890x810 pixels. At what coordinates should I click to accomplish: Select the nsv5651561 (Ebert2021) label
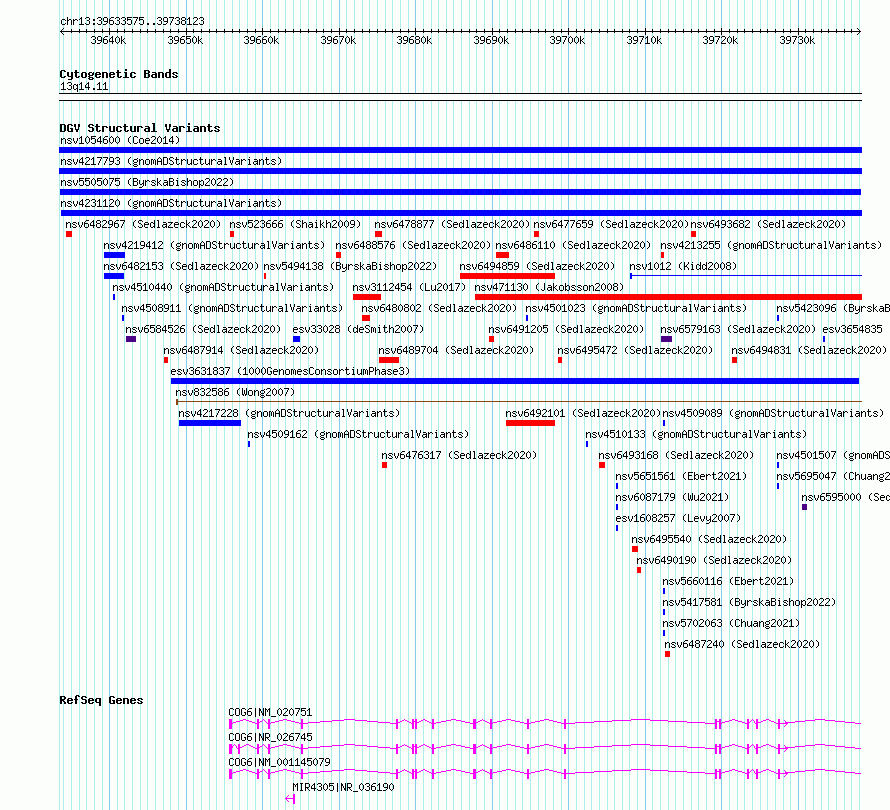[x=681, y=476]
